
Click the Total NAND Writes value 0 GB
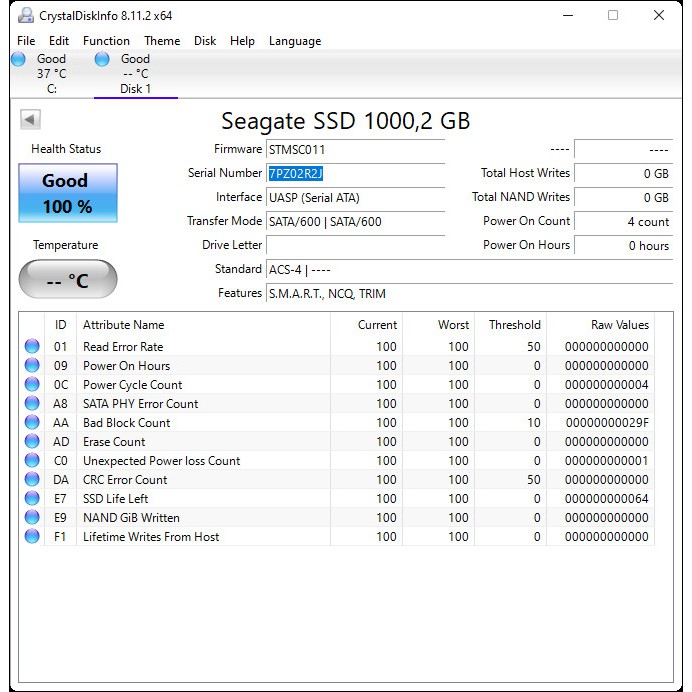coord(623,198)
